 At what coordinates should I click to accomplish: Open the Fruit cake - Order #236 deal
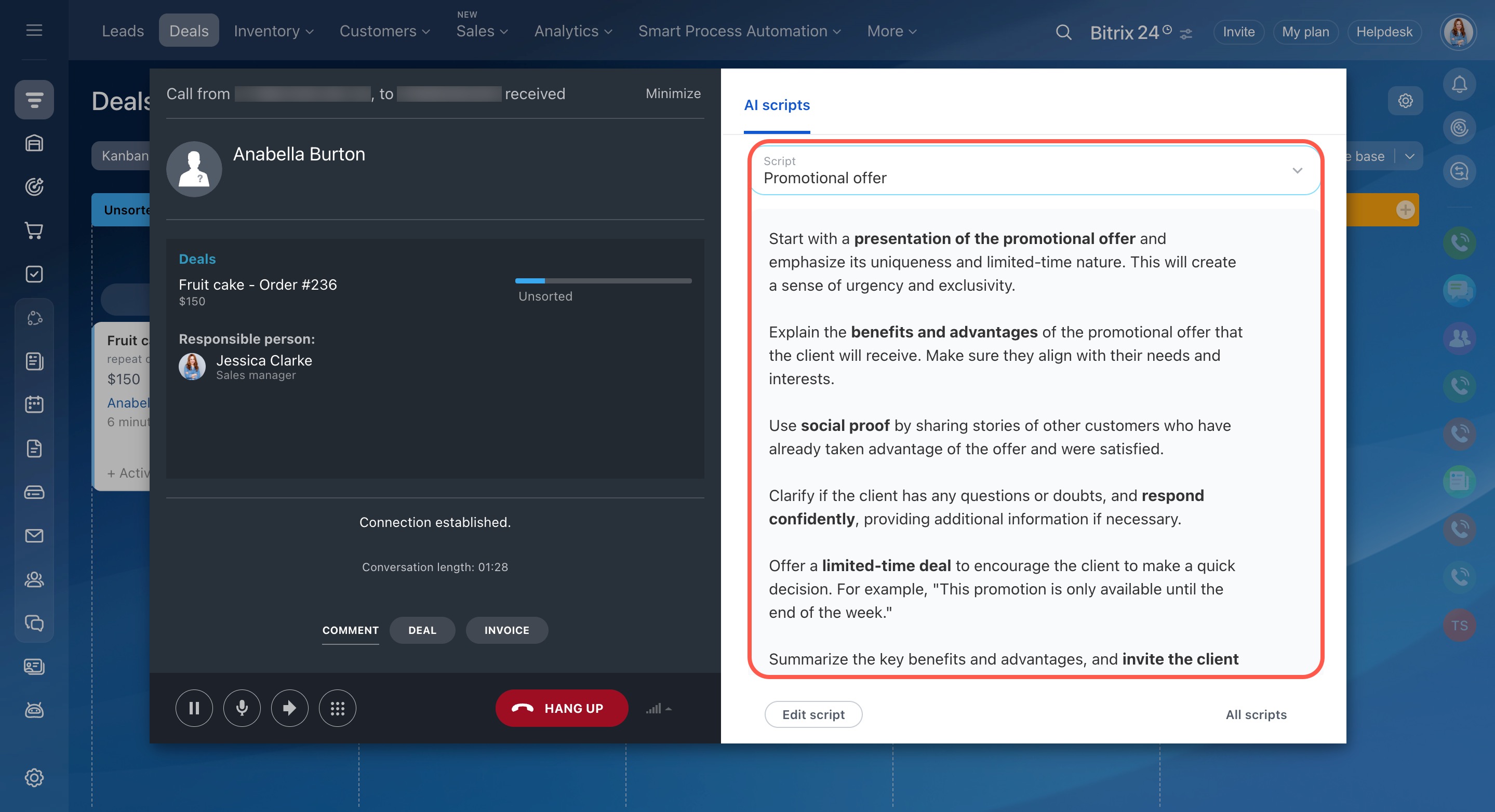258,284
